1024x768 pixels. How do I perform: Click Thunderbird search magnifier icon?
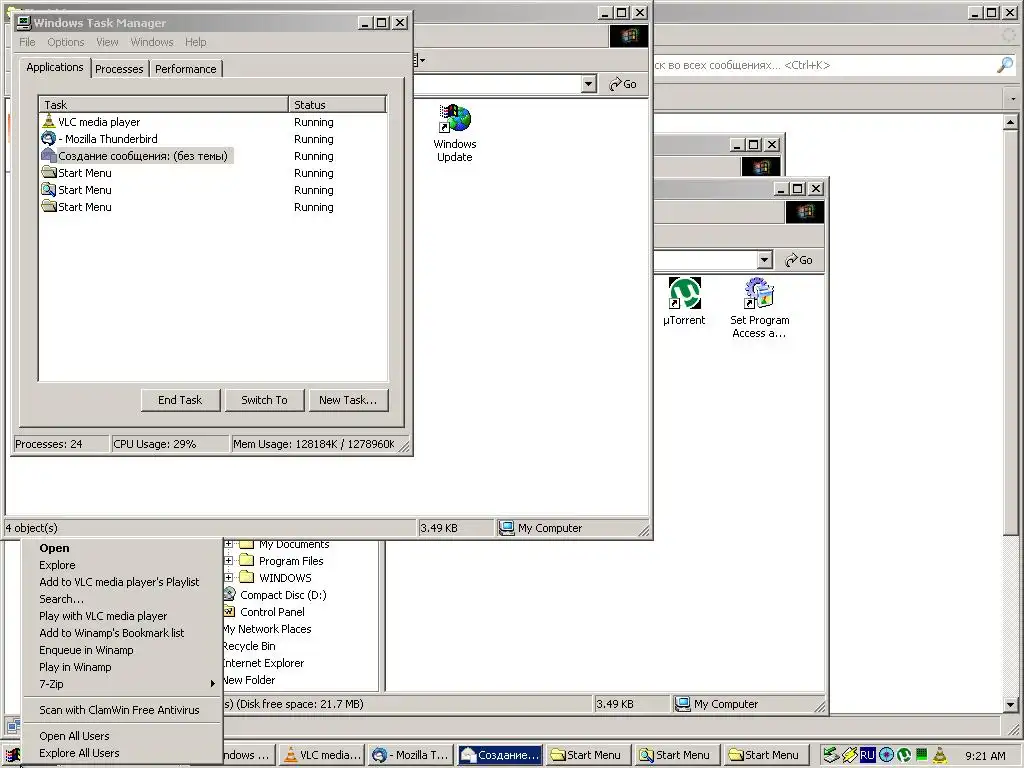point(1005,65)
